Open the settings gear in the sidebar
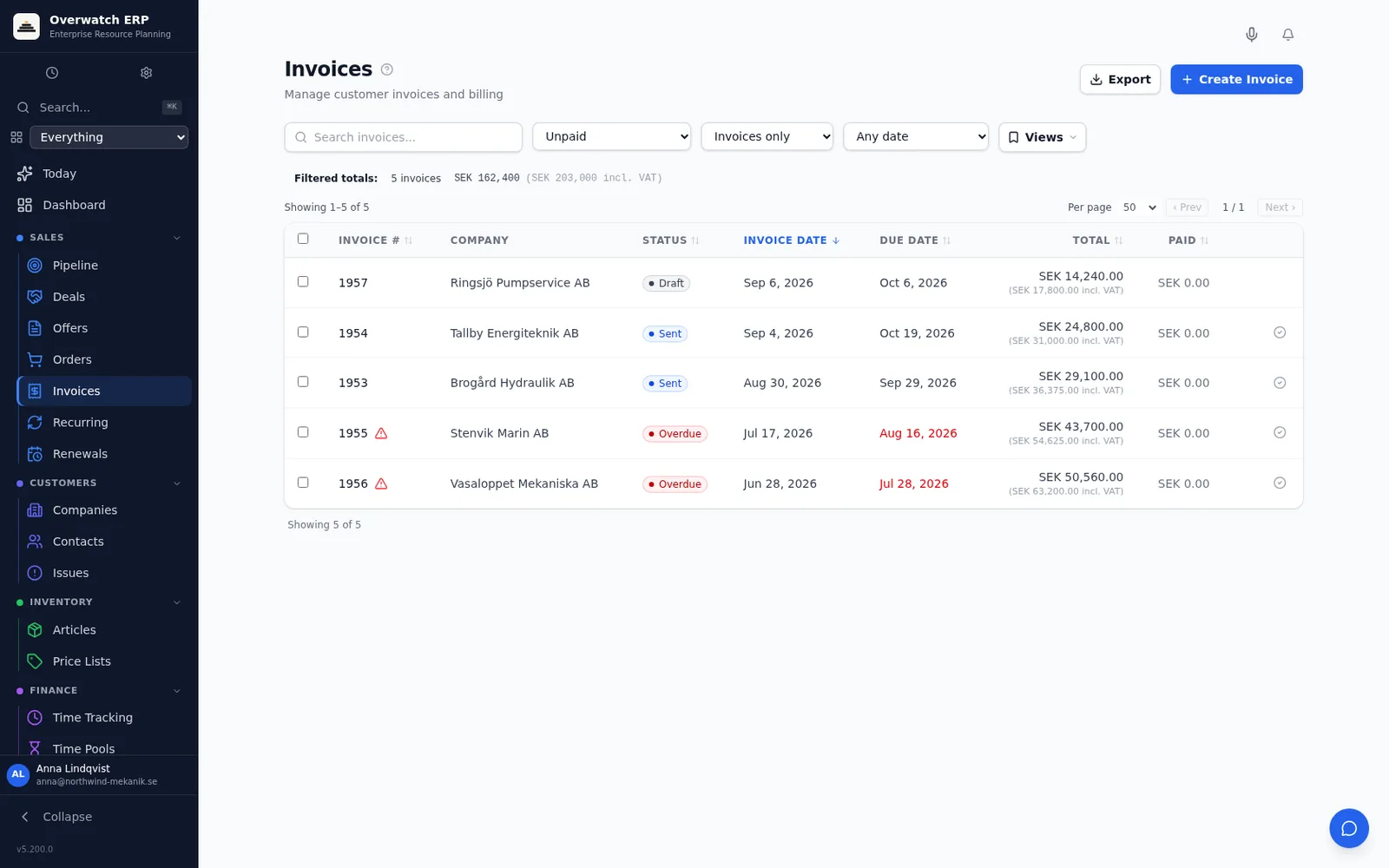This screenshot has height=868, width=1389. point(146,73)
